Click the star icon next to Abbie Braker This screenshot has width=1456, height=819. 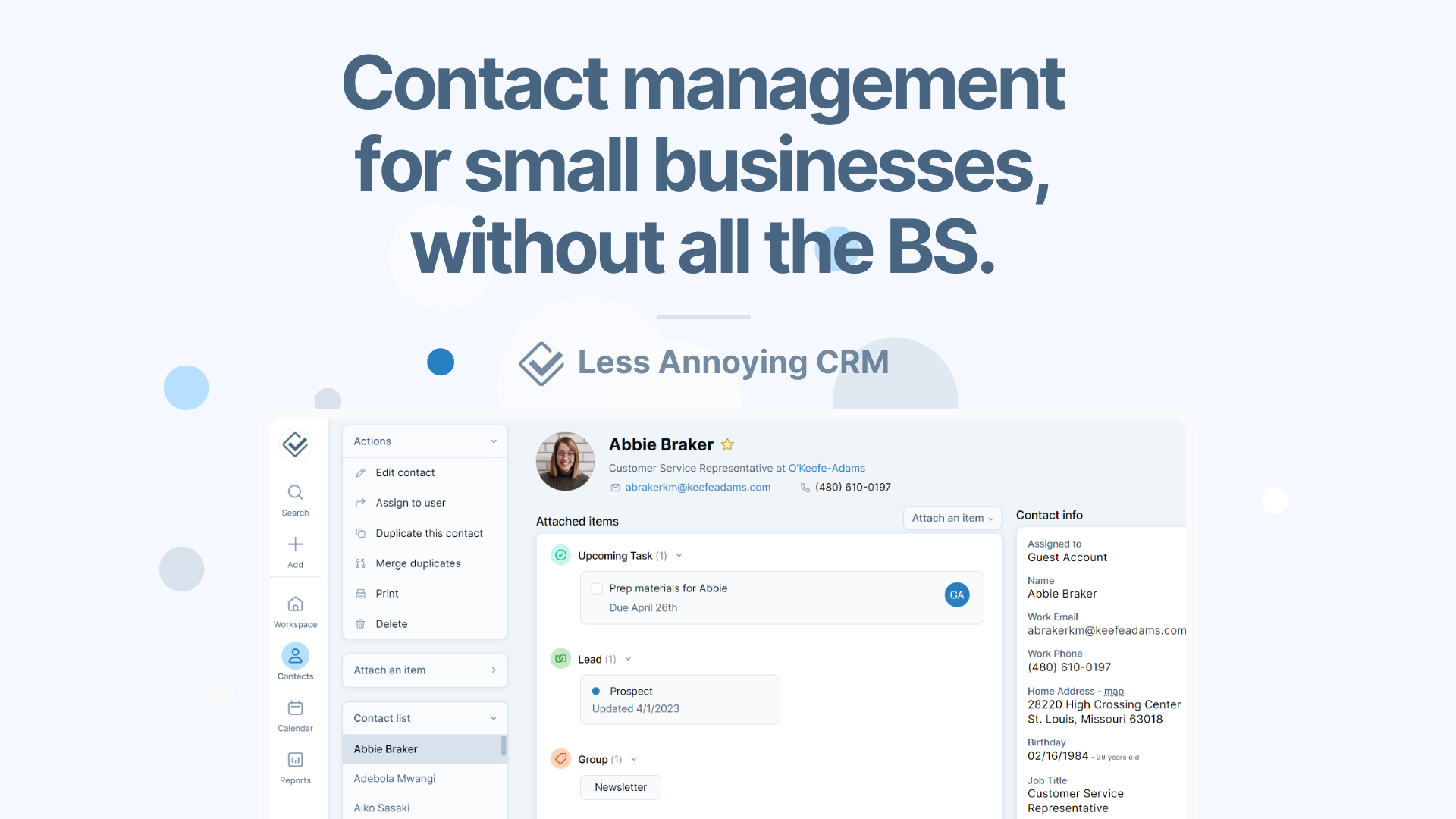click(x=729, y=443)
